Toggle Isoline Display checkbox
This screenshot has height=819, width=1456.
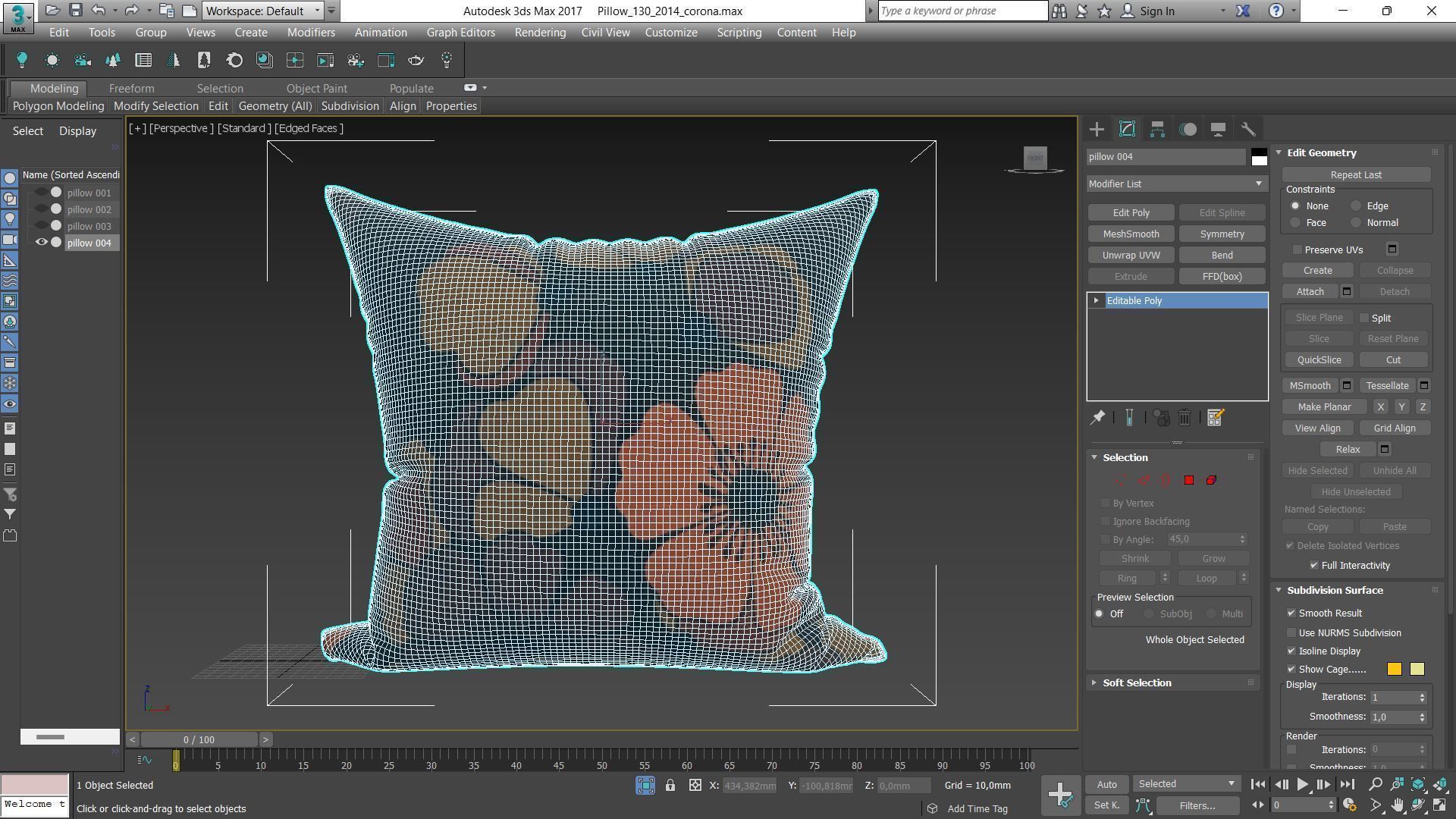(1291, 651)
